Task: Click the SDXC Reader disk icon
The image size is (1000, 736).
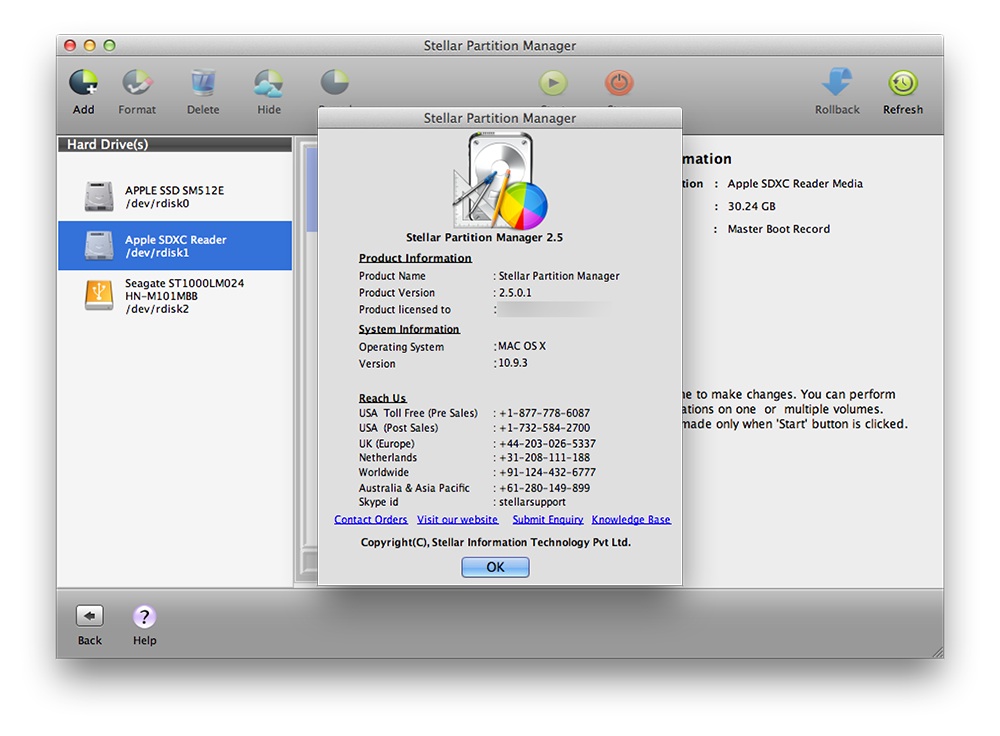Action: 99,246
